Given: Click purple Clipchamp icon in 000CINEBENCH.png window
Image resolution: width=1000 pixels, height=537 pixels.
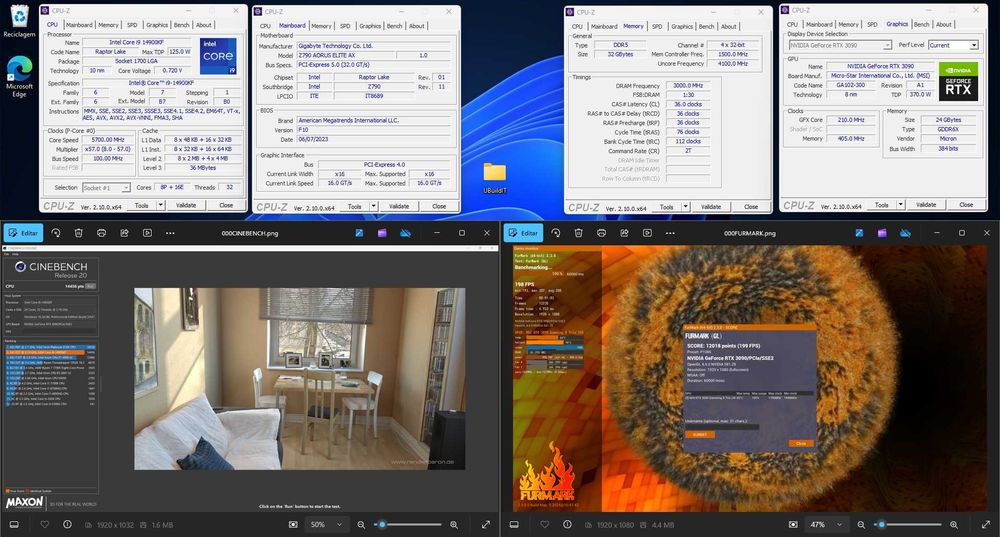Looking at the screenshot, I should [x=382, y=233].
